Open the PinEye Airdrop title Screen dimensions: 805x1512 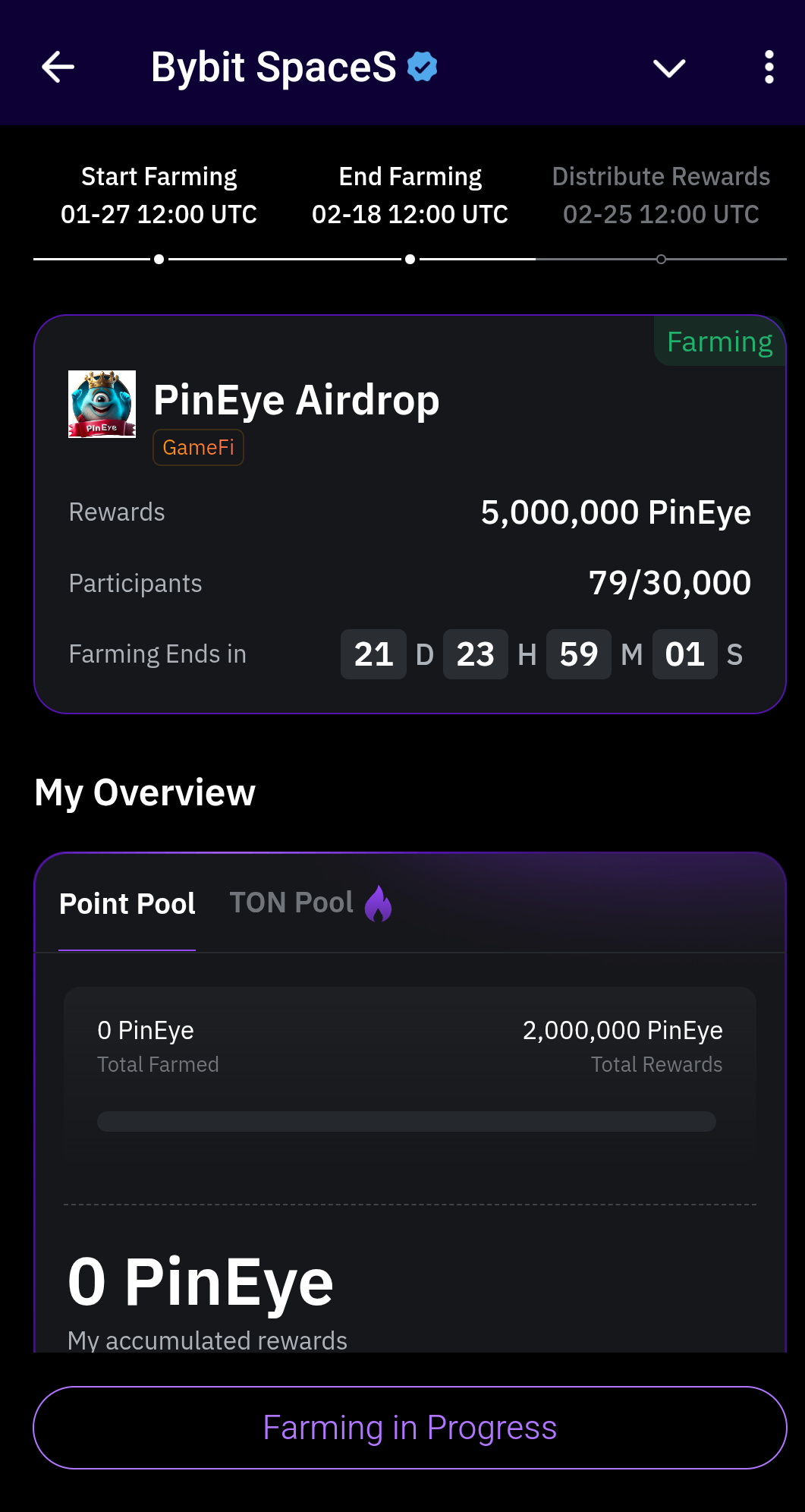click(296, 400)
